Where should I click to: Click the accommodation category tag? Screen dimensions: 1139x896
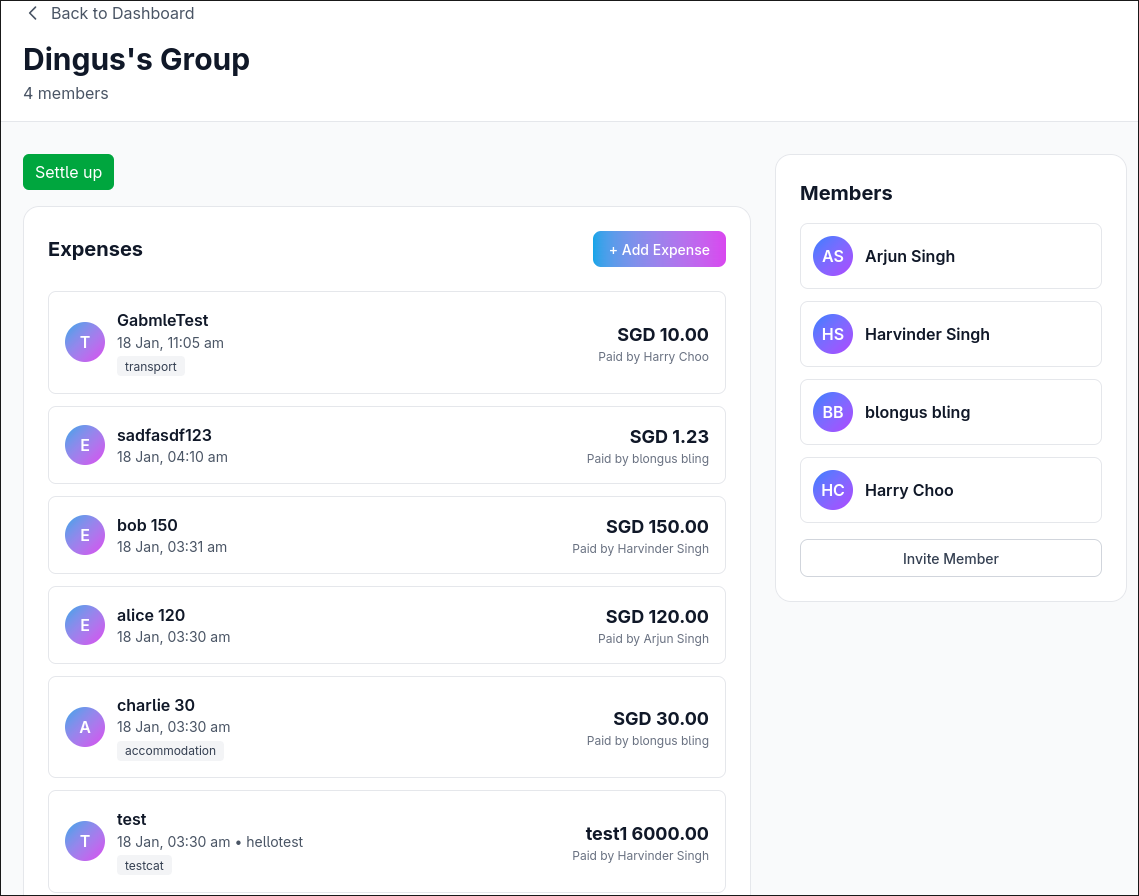click(x=170, y=751)
